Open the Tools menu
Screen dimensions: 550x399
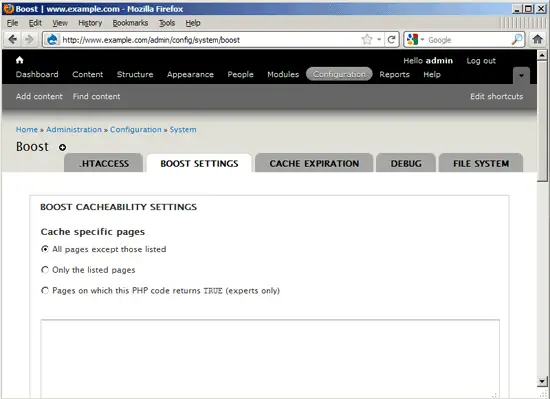click(167, 23)
